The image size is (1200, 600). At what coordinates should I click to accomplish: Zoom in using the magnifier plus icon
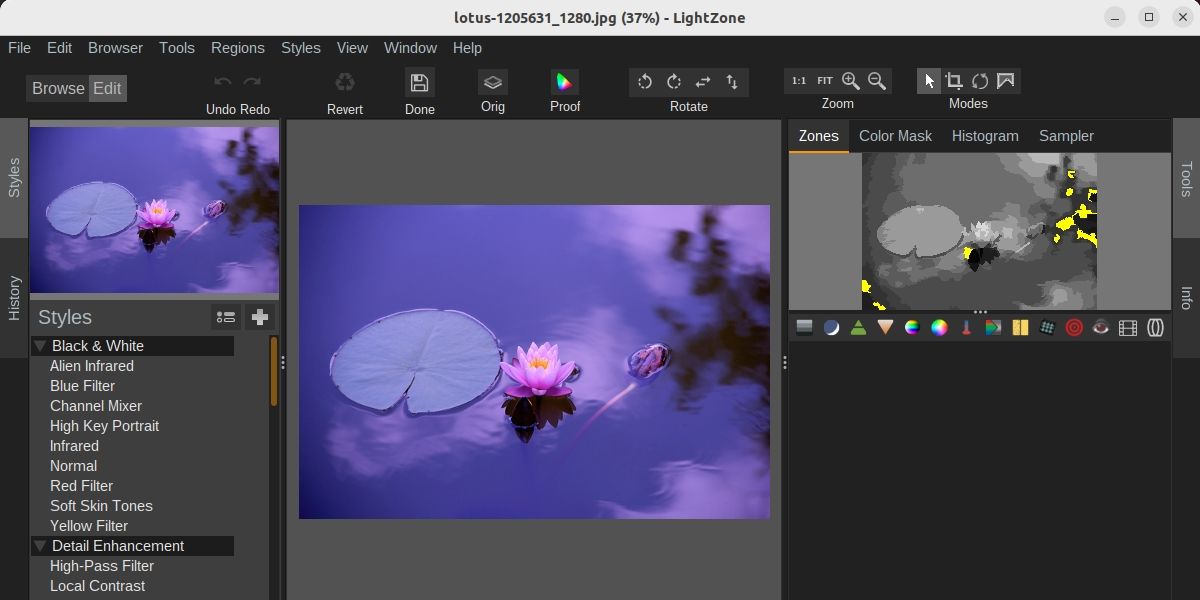coord(851,81)
